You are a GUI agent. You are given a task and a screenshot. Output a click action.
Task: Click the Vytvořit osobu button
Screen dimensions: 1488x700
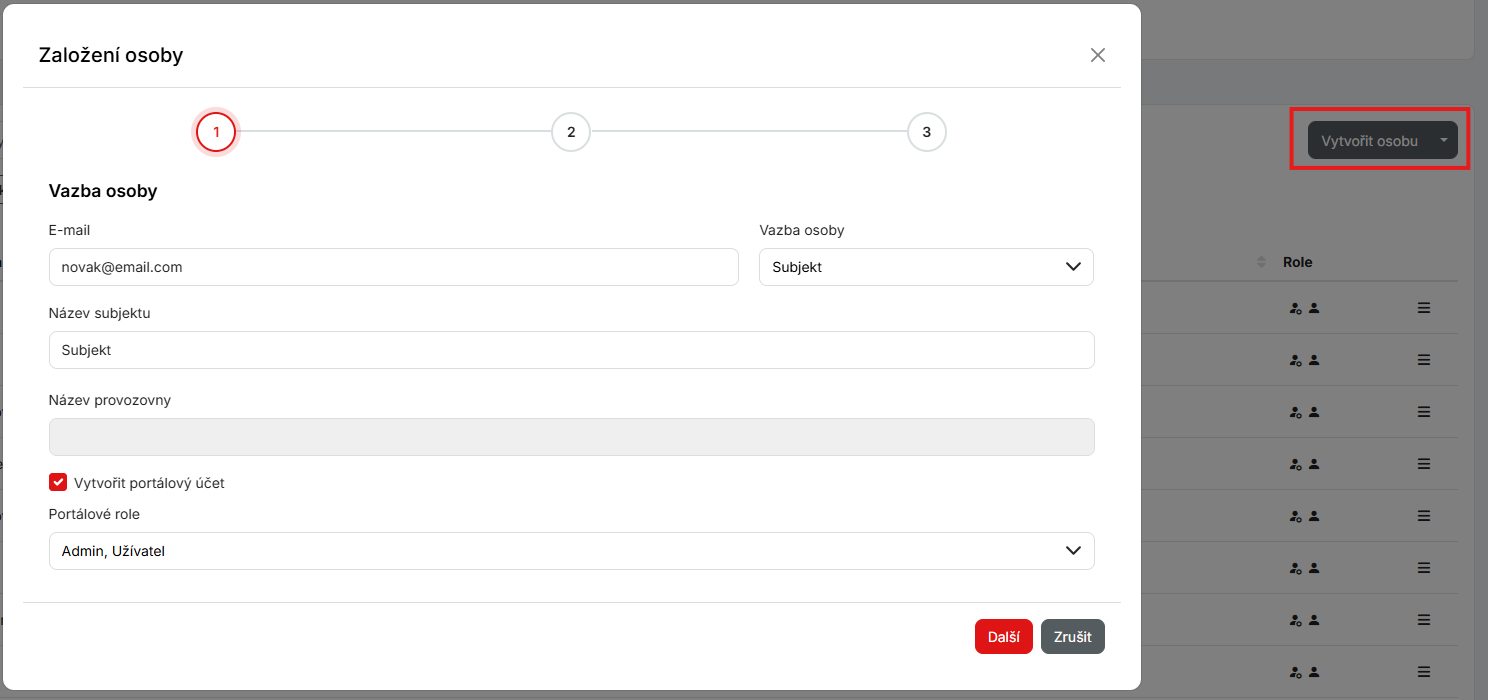coord(1369,141)
